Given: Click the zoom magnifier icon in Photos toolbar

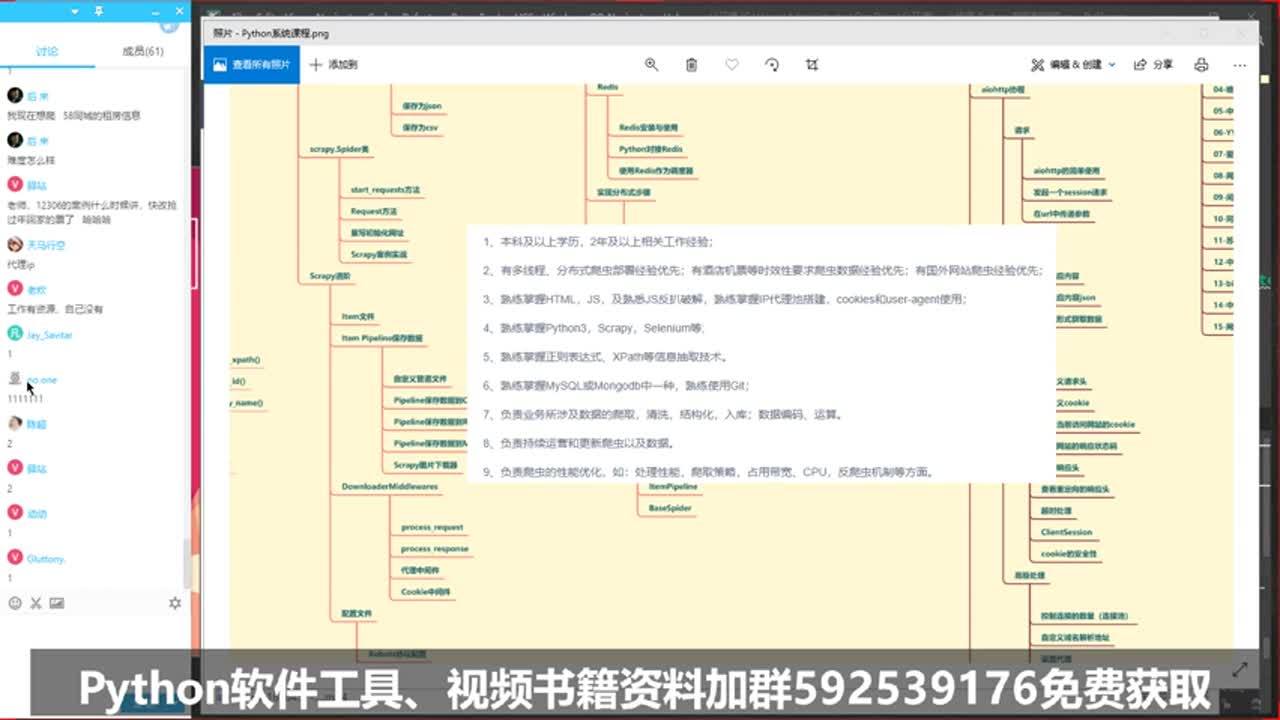Looking at the screenshot, I should click(x=651, y=64).
